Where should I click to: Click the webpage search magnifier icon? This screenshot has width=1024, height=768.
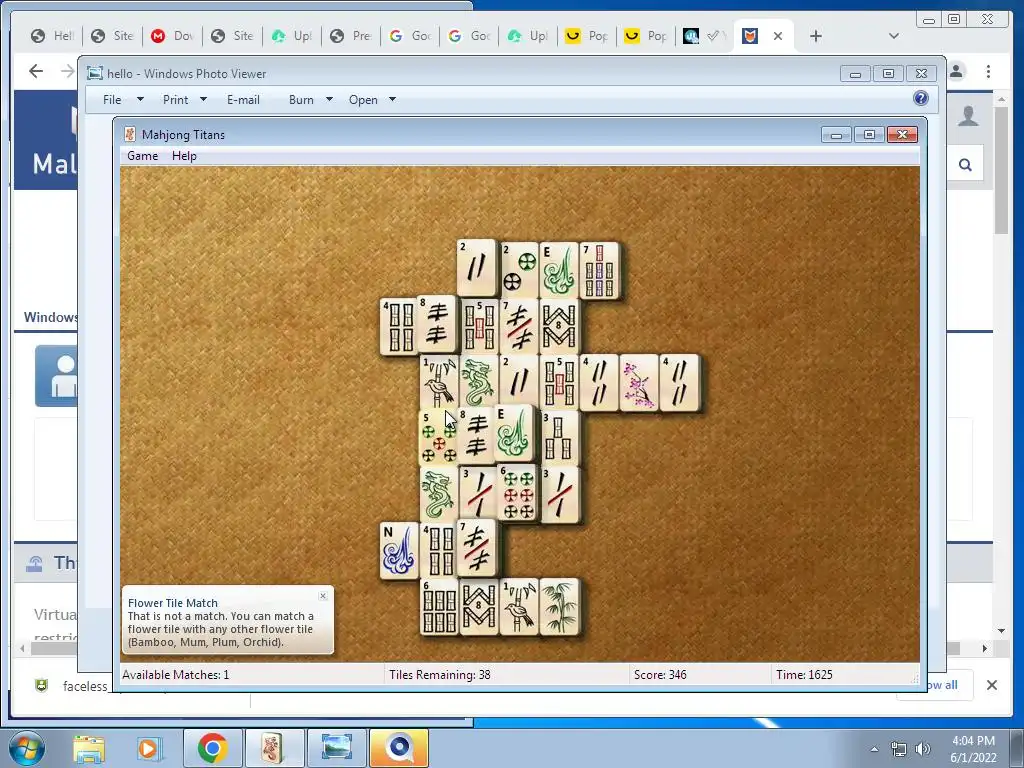(x=965, y=165)
